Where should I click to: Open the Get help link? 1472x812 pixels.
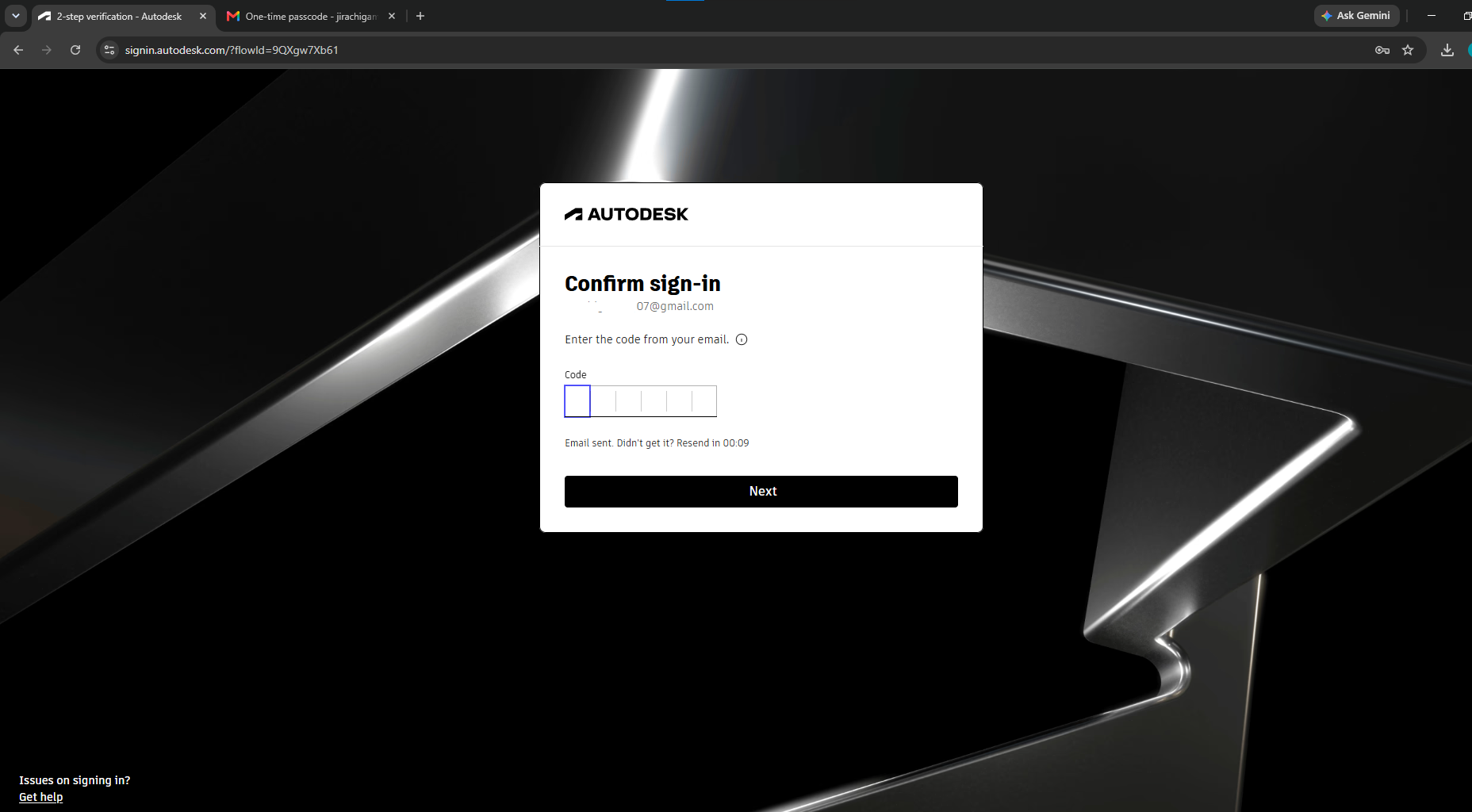(40, 797)
